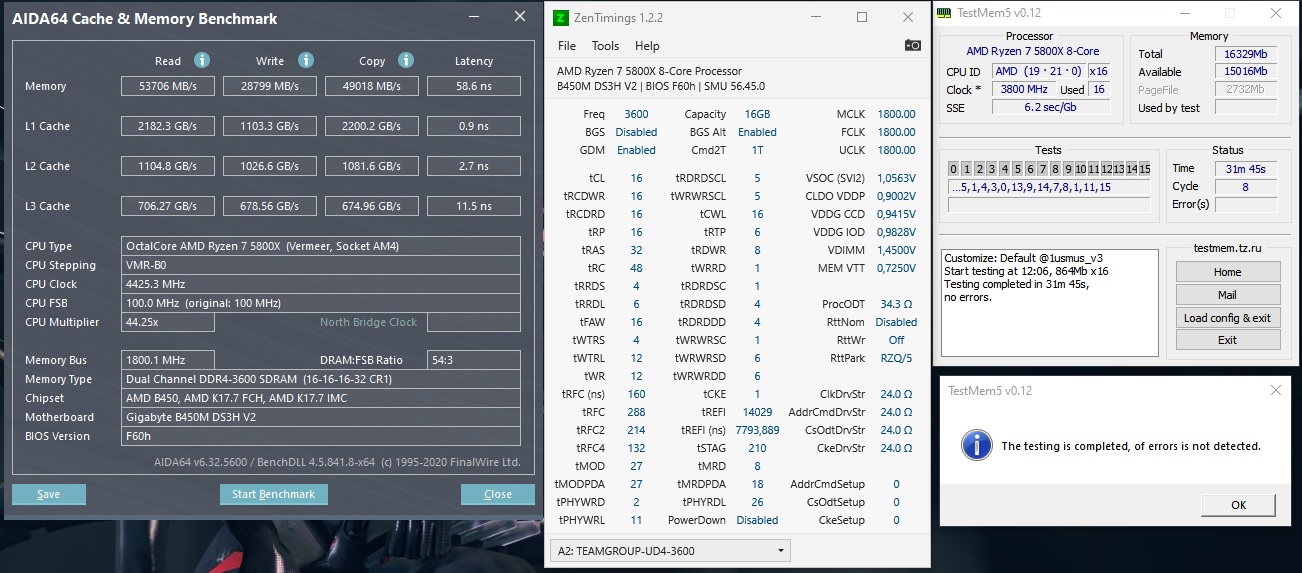Click the test sequence 5,1,4,3,0,13,9 field

(x=1049, y=187)
